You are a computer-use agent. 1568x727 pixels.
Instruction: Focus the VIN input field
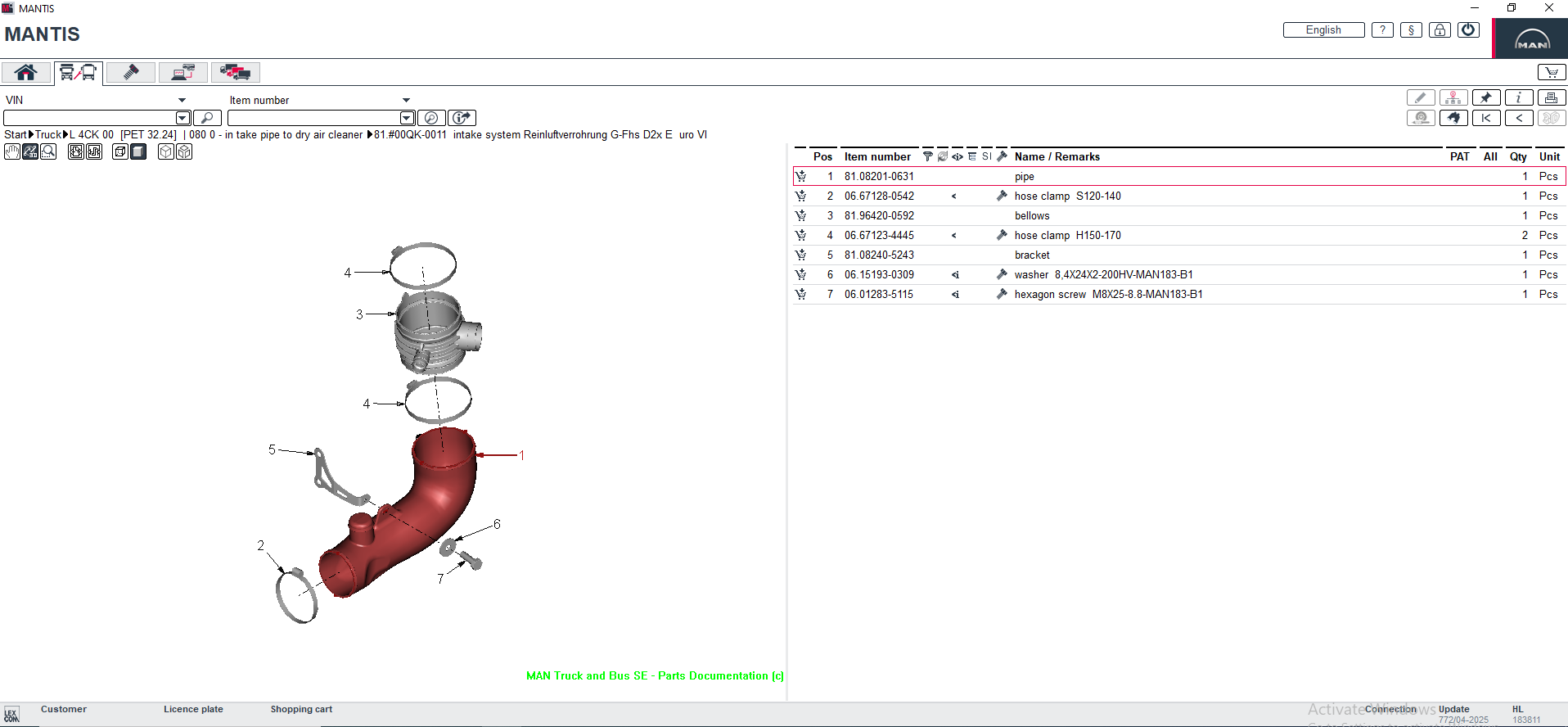pyautogui.click(x=89, y=118)
